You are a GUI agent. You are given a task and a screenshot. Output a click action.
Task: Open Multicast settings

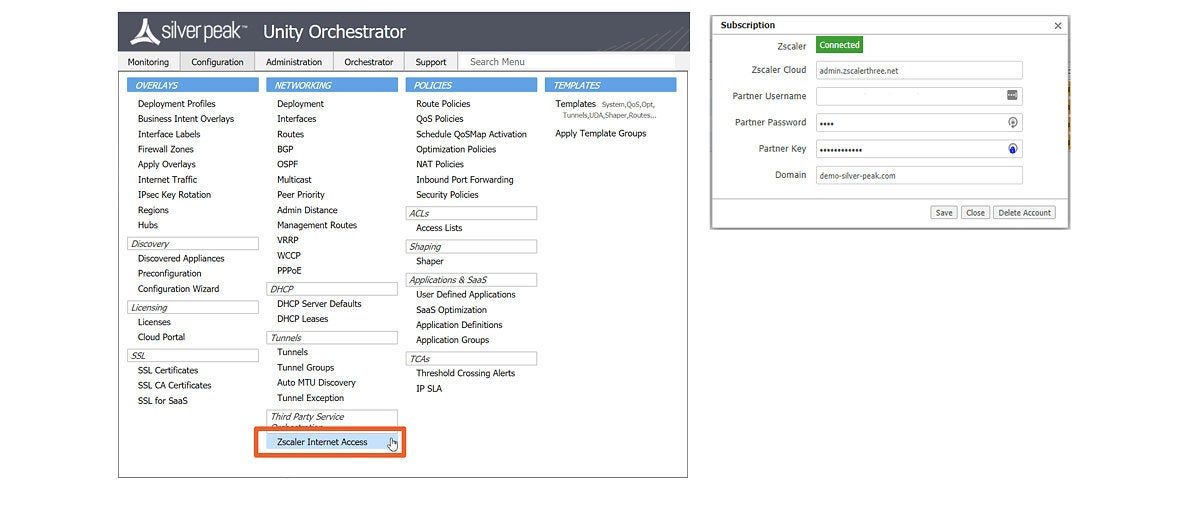coord(294,180)
